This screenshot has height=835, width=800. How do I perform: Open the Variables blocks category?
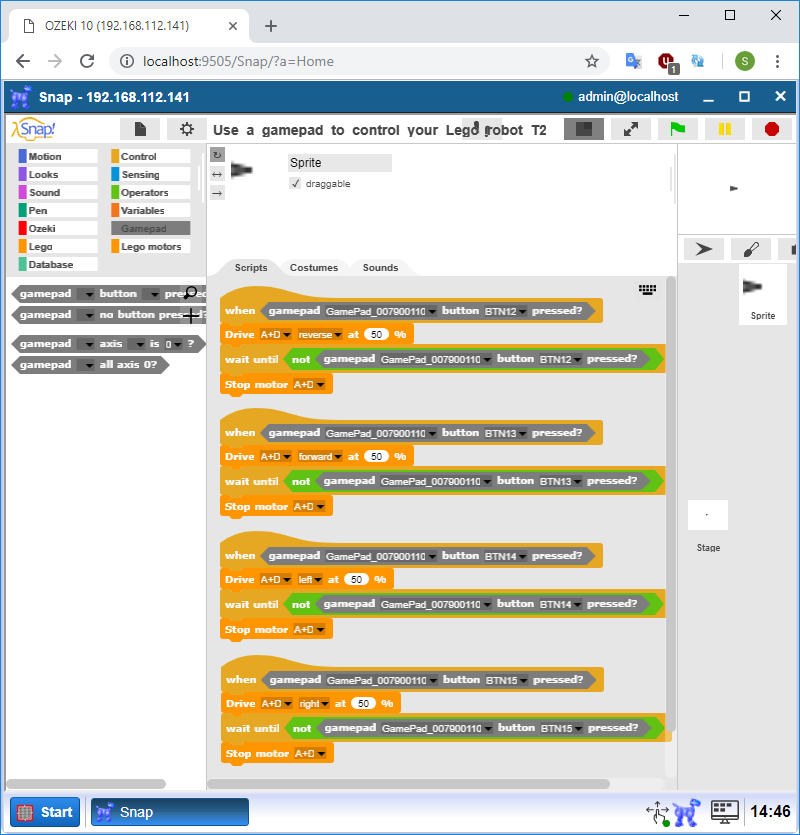151,210
